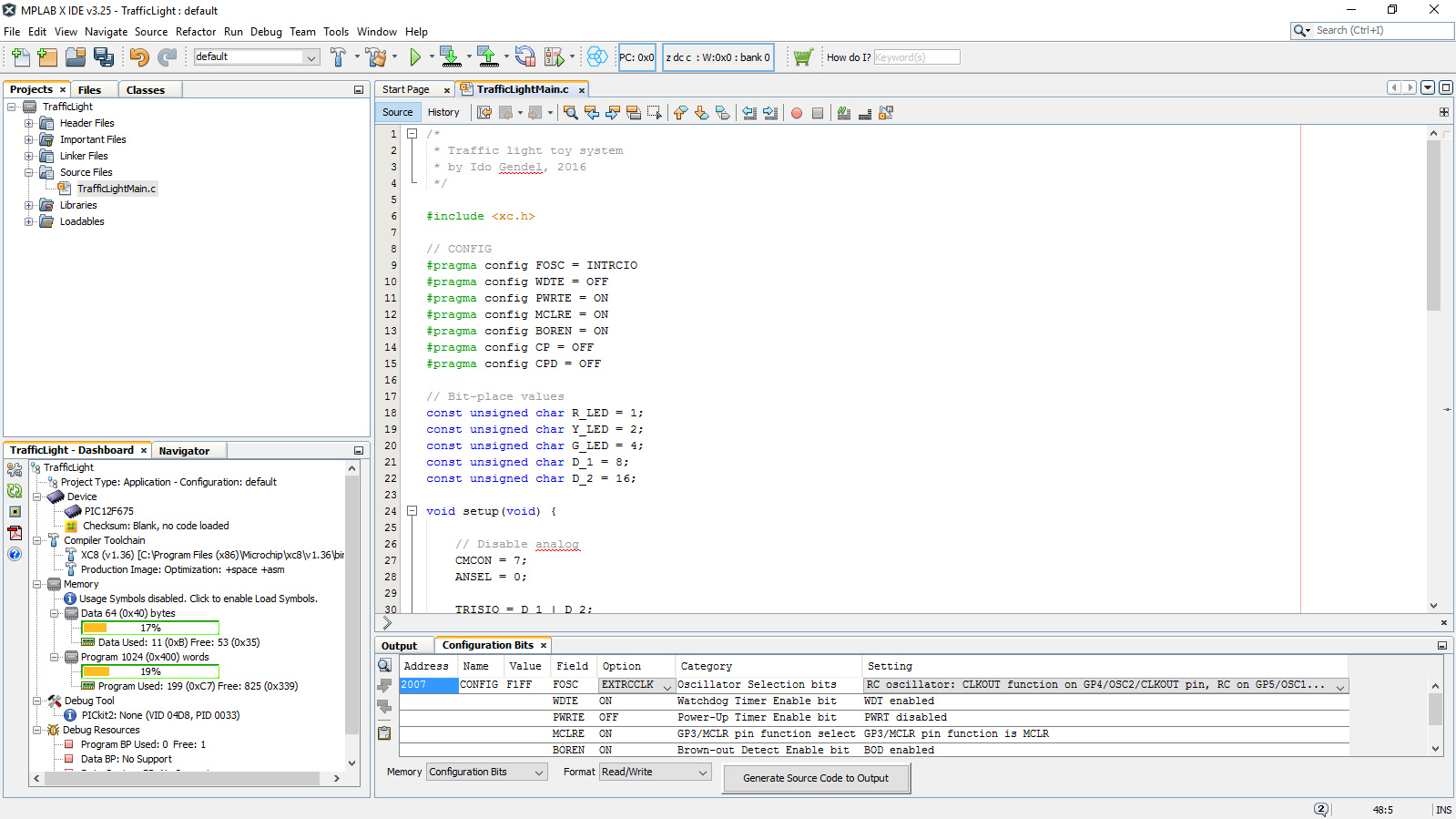Click the Dashboard refresh debug tool icon
1456x819 pixels.
coord(15,491)
